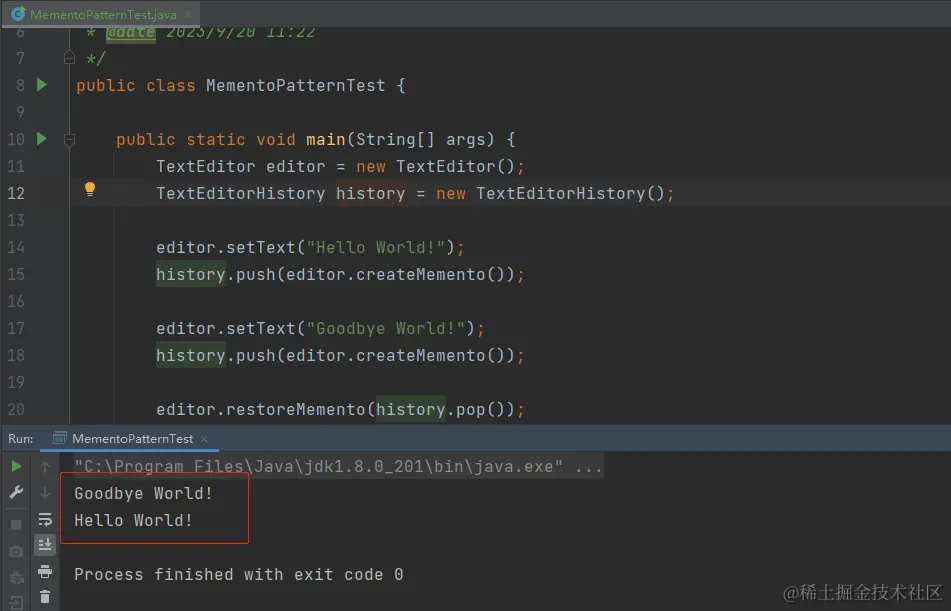Open run configuration wrench icon

(x=16, y=492)
